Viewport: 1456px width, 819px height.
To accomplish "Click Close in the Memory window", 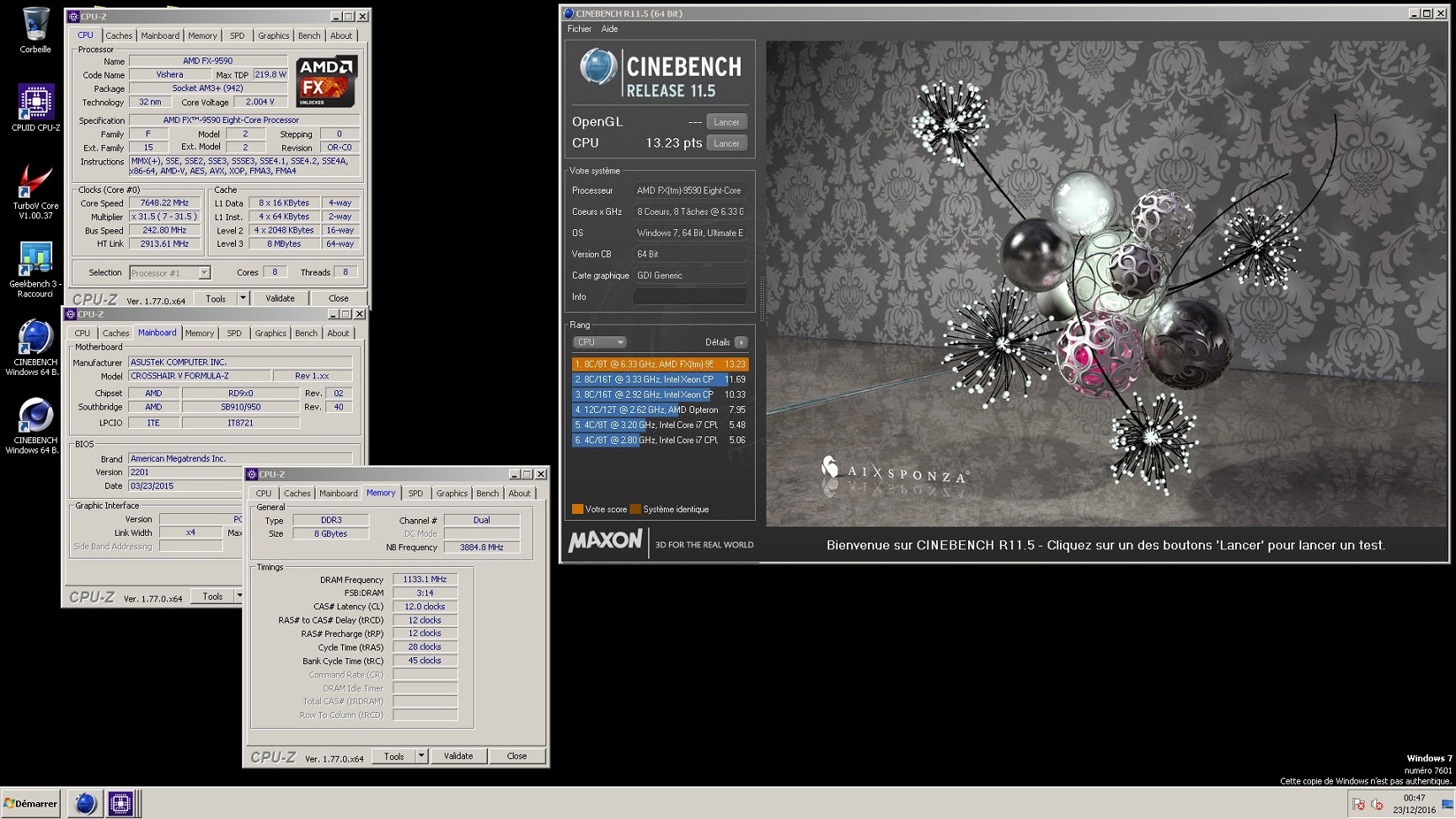I will coord(517,757).
